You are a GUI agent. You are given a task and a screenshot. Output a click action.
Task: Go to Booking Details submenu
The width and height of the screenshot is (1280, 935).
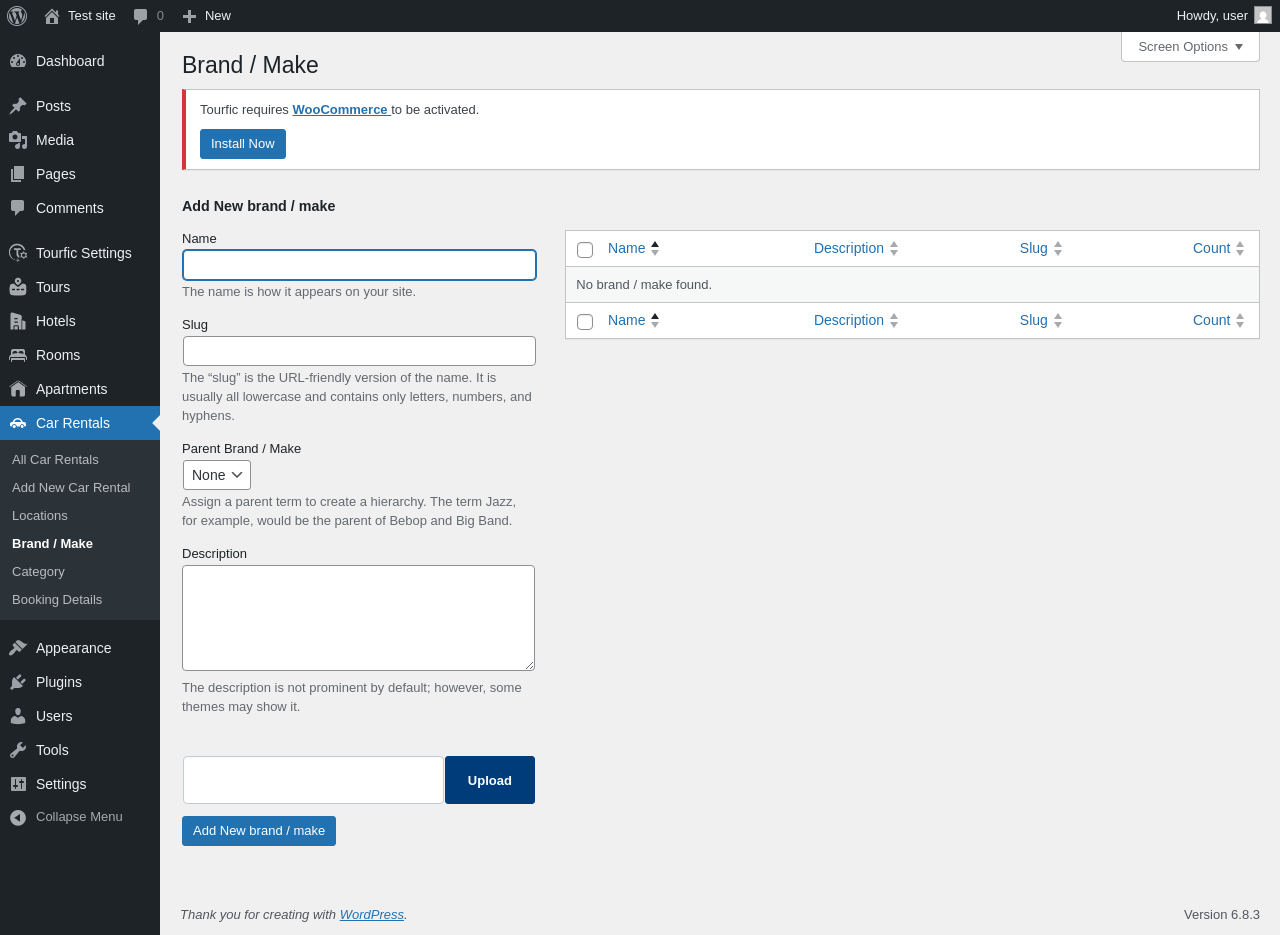point(57,600)
